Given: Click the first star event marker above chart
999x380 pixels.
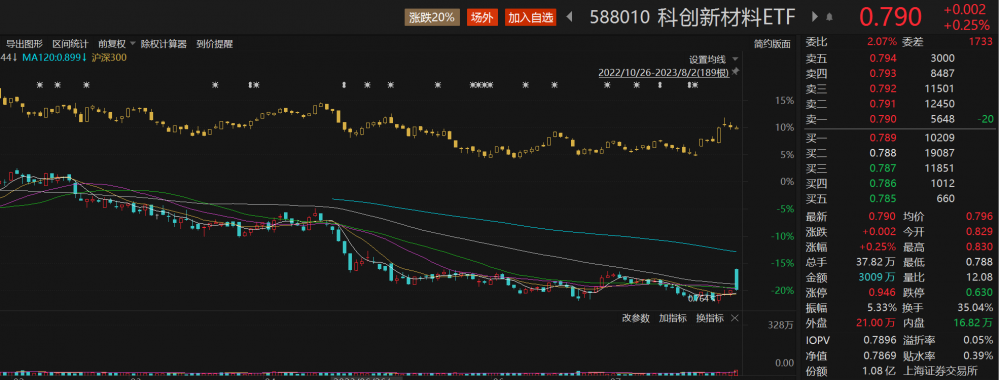Looking at the screenshot, I should pos(40,85).
